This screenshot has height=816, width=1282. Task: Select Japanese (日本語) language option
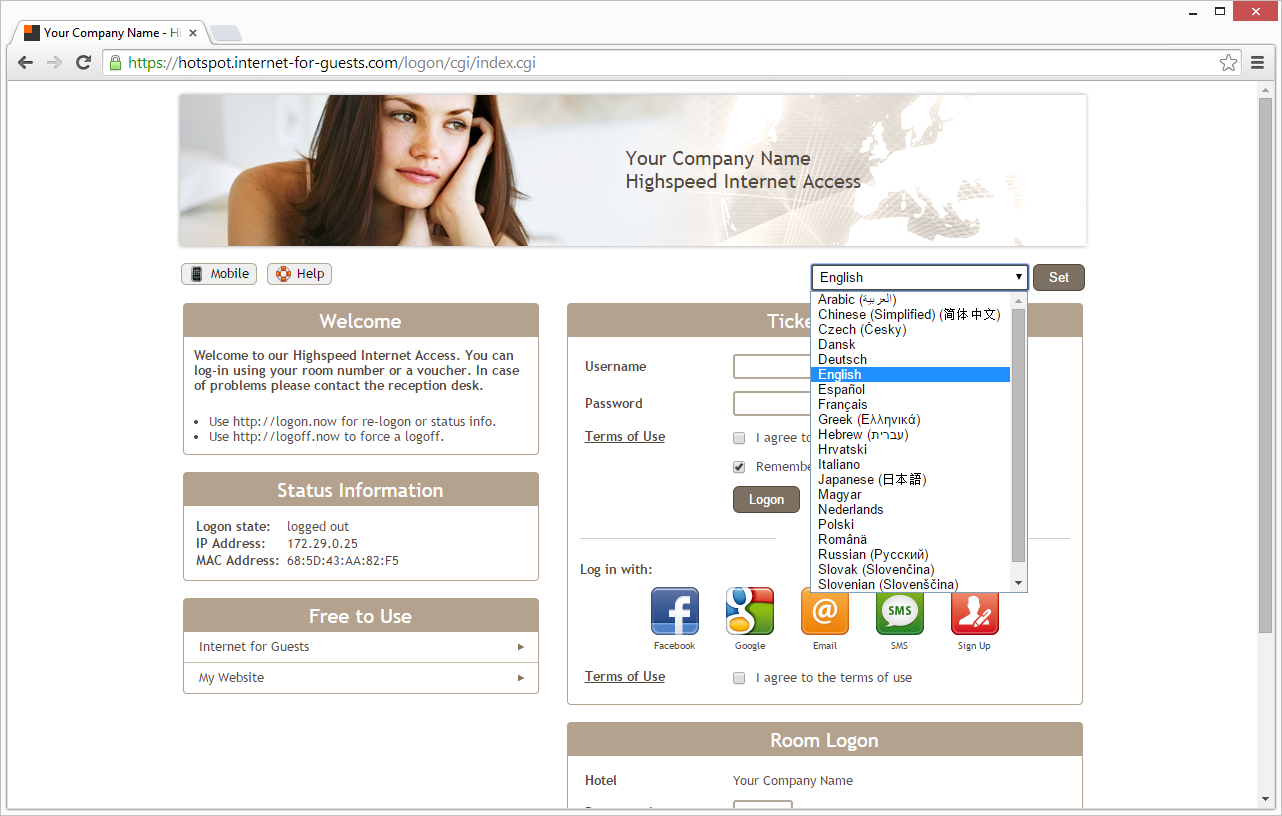point(910,480)
